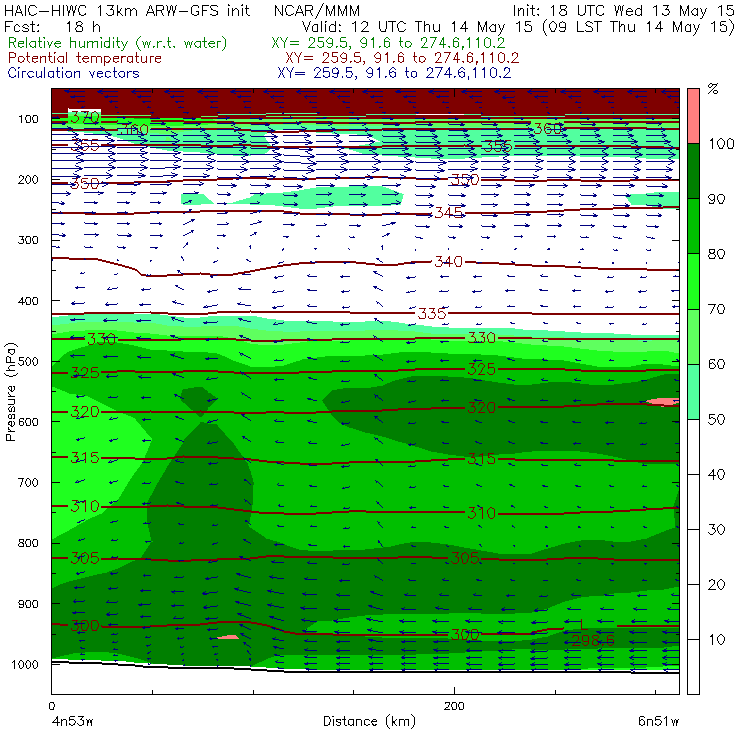Click the '%' unit label above the colorbar
Image resolution: width=740 pixels, height=740 pixels.
713,89
